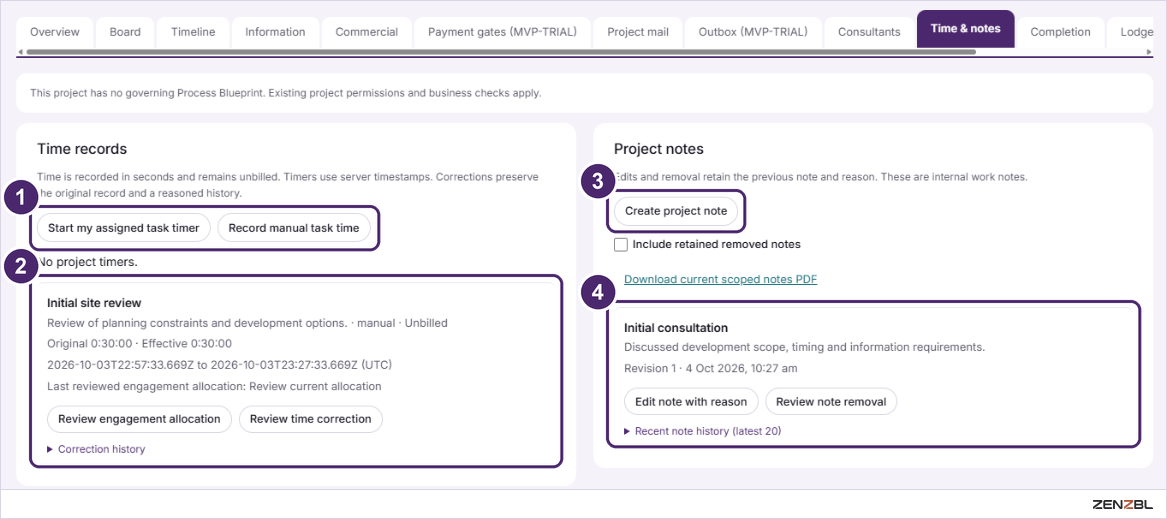Click the Initial consultation note title
This screenshot has height=519, width=1167.
pyautogui.click(x=676, y=328)
